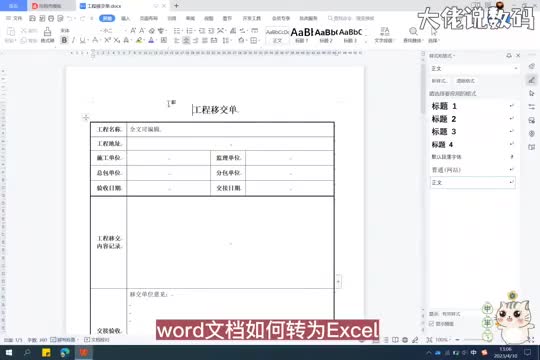Clear formatting with the eraser icon

[x=152, y=31]
